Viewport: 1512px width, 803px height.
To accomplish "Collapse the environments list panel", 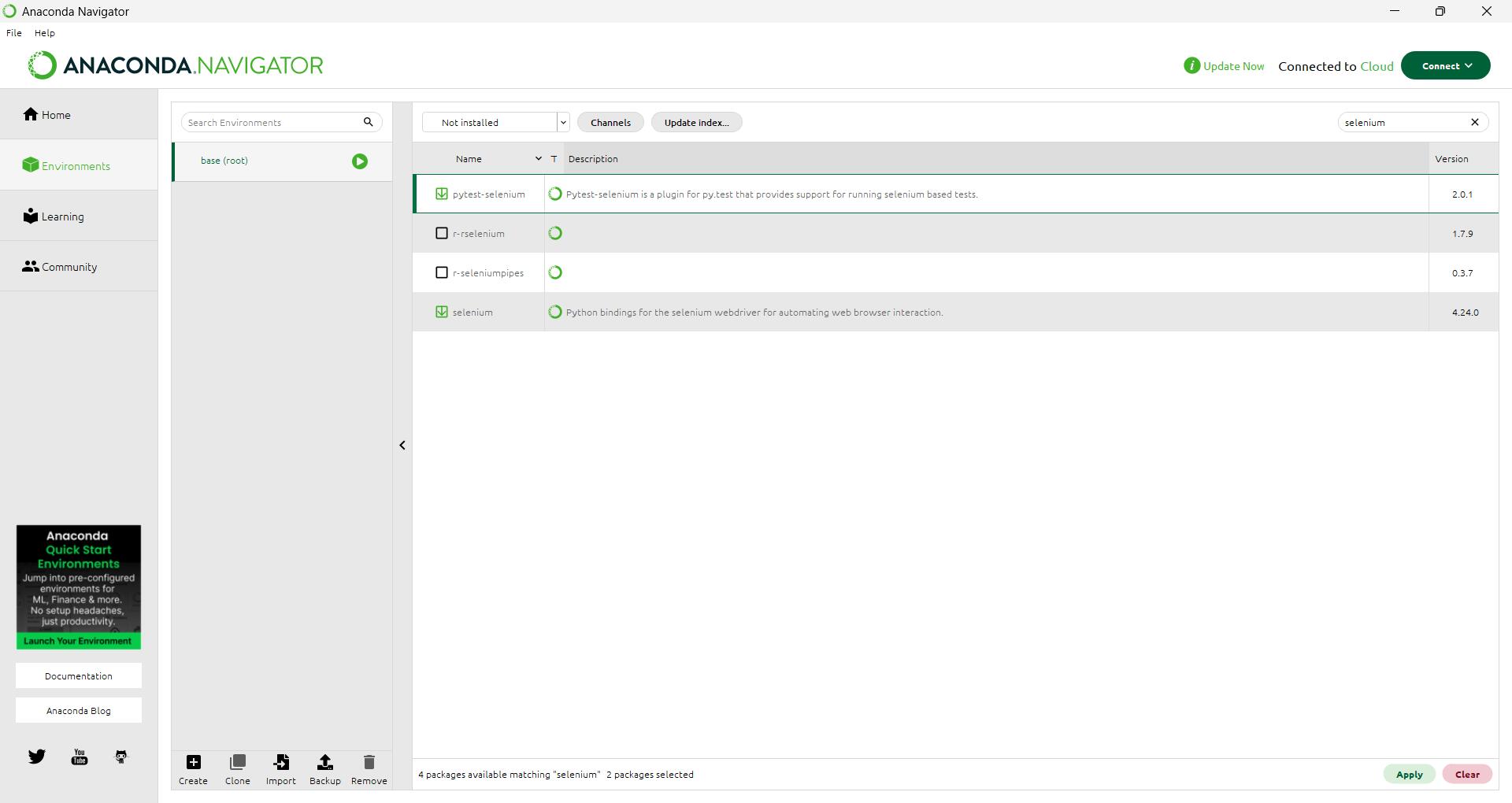I will click(402, 446).
